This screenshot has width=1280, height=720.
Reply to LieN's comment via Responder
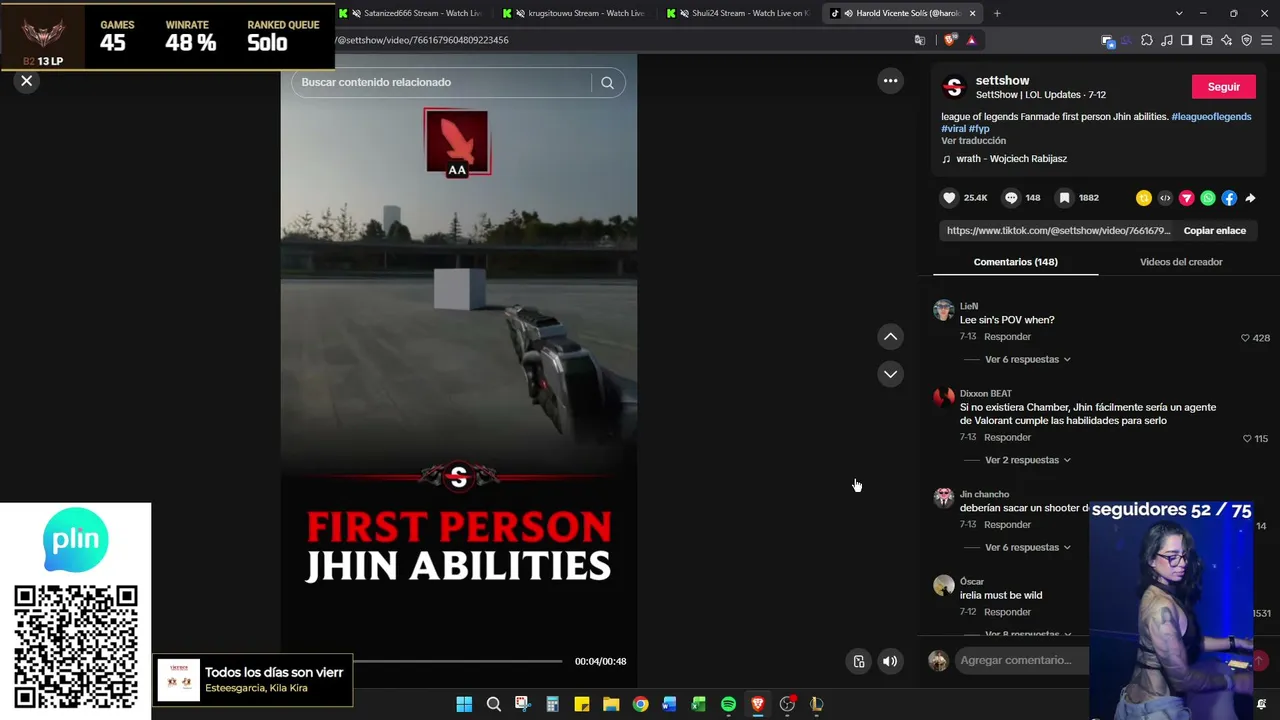tap(1007, 337)
